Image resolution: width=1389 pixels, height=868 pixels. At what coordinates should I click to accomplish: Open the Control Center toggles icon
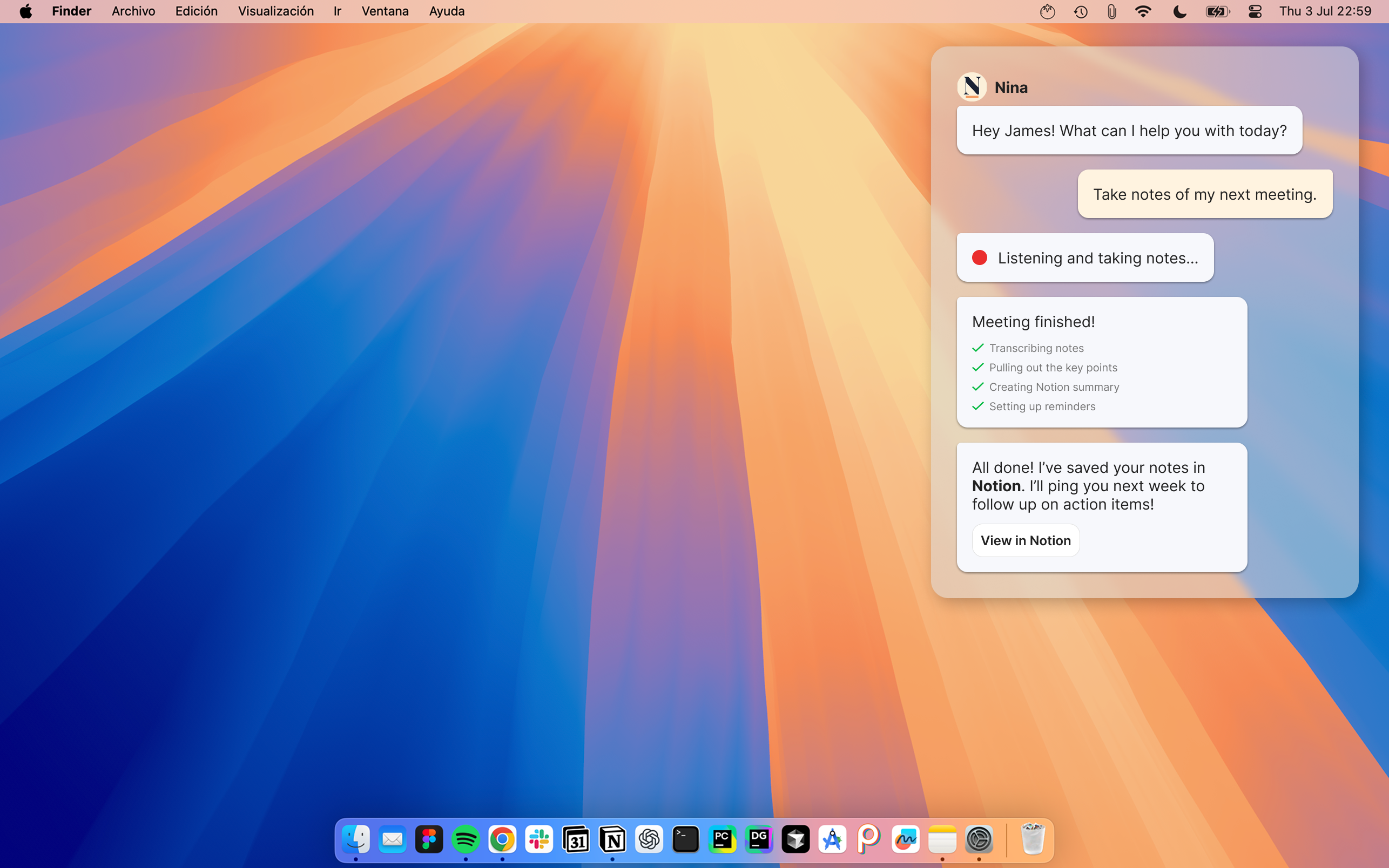[x=1255, y=11]
